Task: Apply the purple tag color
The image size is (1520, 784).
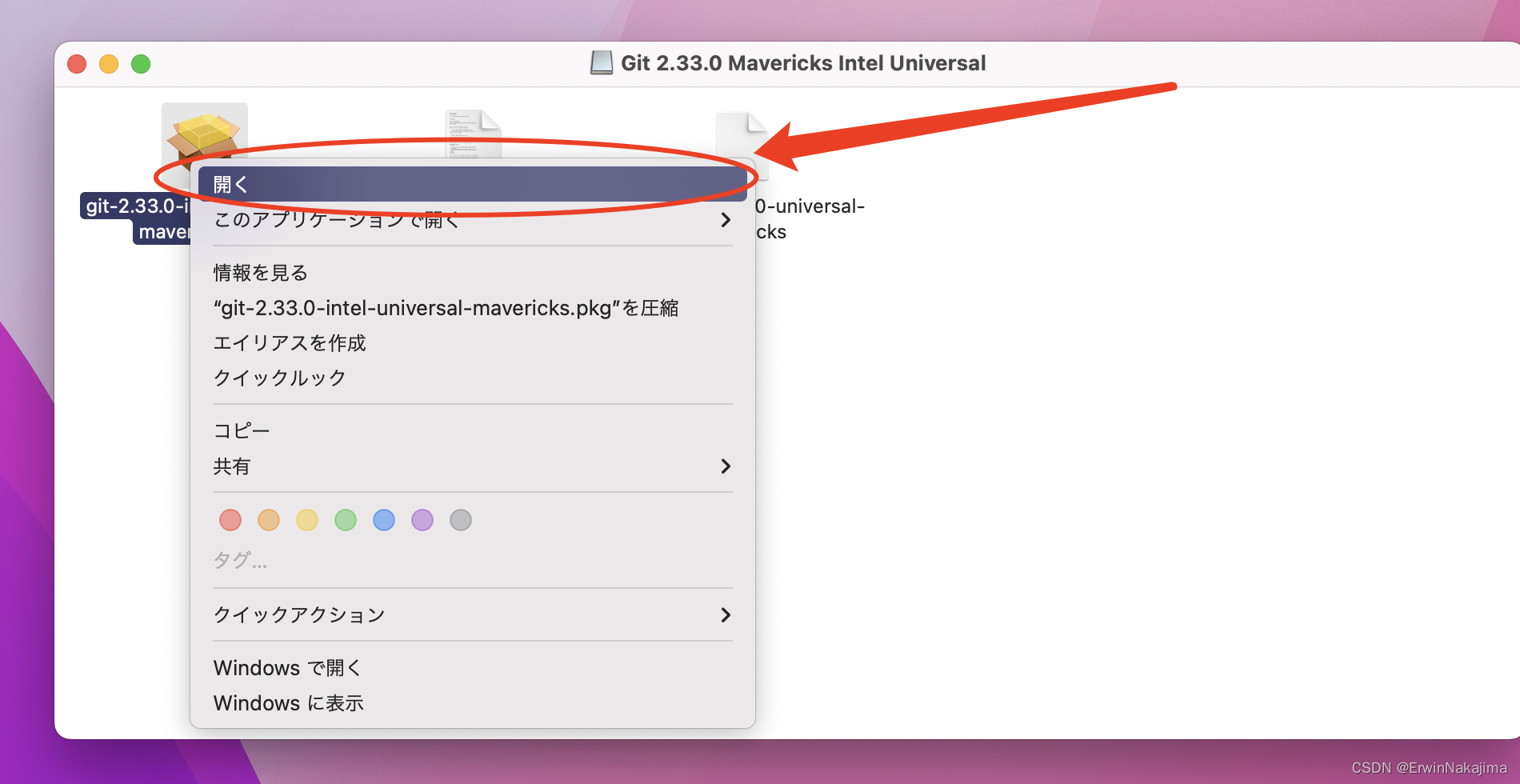Action: pyautogui.click(x=422, y=520)
